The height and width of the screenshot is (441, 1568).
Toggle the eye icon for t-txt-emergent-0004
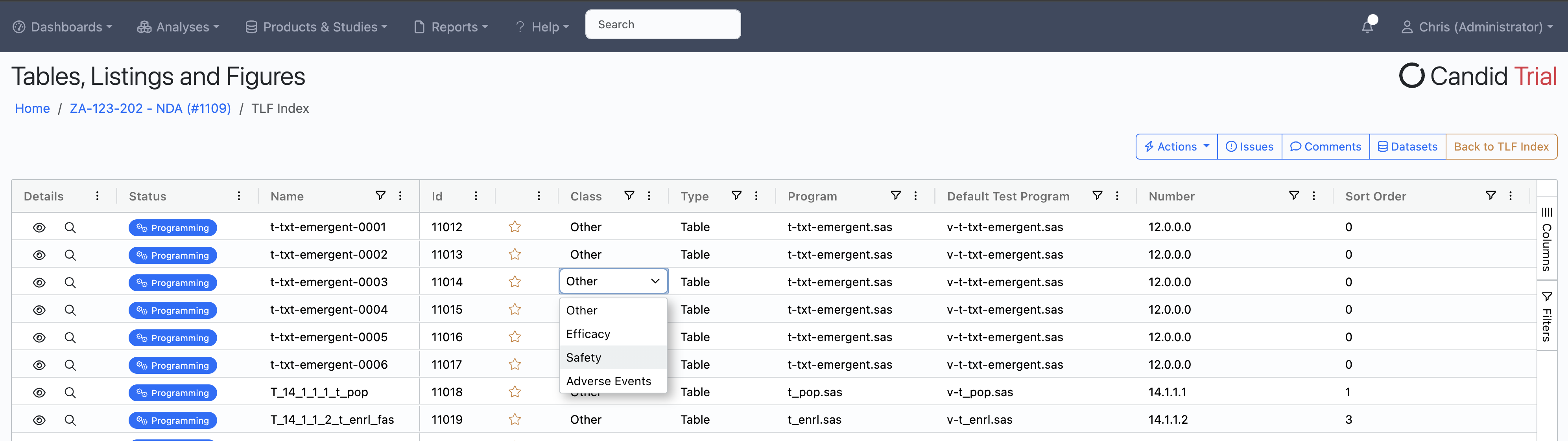(x=39, y=310)
